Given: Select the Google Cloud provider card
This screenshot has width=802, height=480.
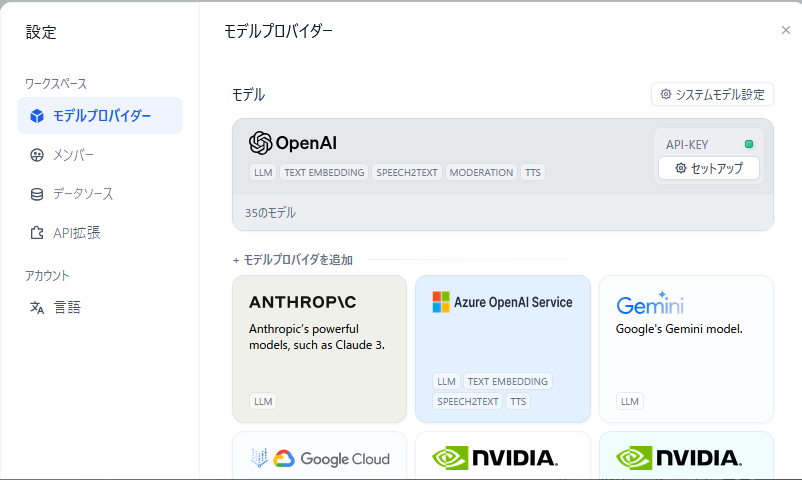Looking at the screenshot, I should 319,458.
